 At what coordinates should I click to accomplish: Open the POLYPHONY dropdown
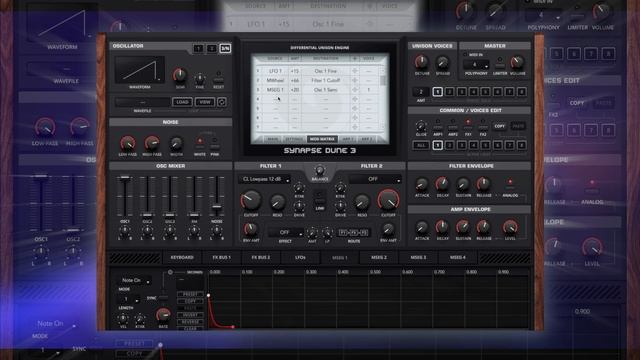476,64
